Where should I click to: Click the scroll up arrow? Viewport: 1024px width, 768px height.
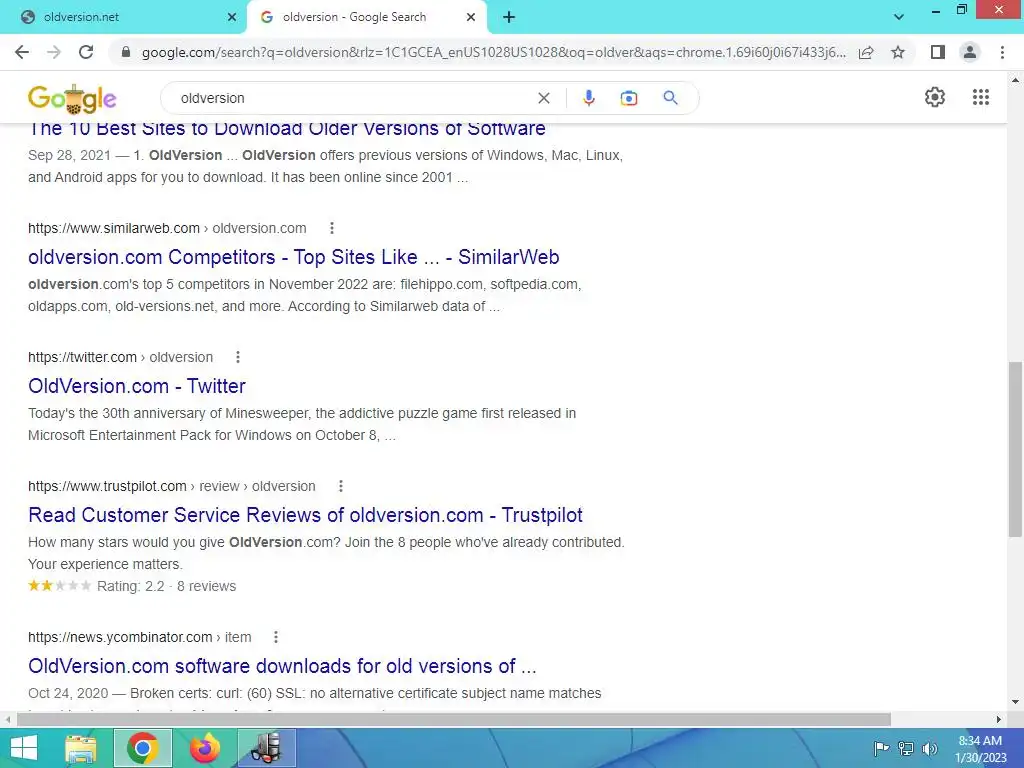(x=1015, y=80)
